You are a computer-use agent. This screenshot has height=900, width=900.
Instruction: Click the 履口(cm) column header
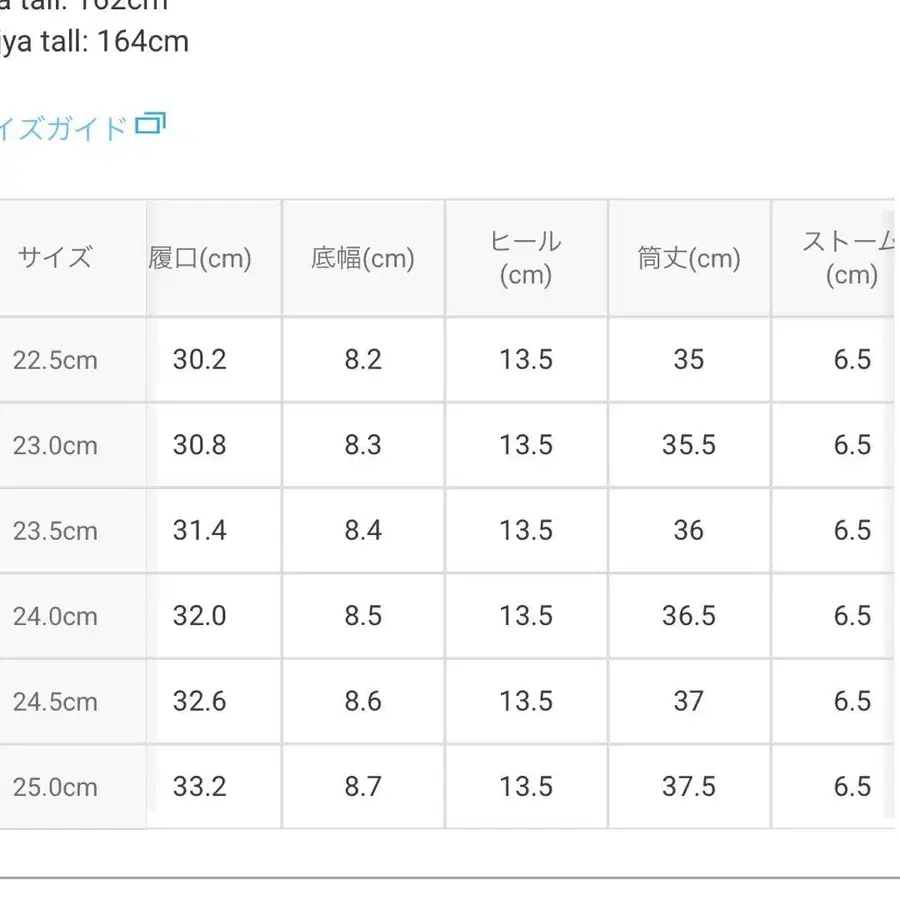pos(200,259)
